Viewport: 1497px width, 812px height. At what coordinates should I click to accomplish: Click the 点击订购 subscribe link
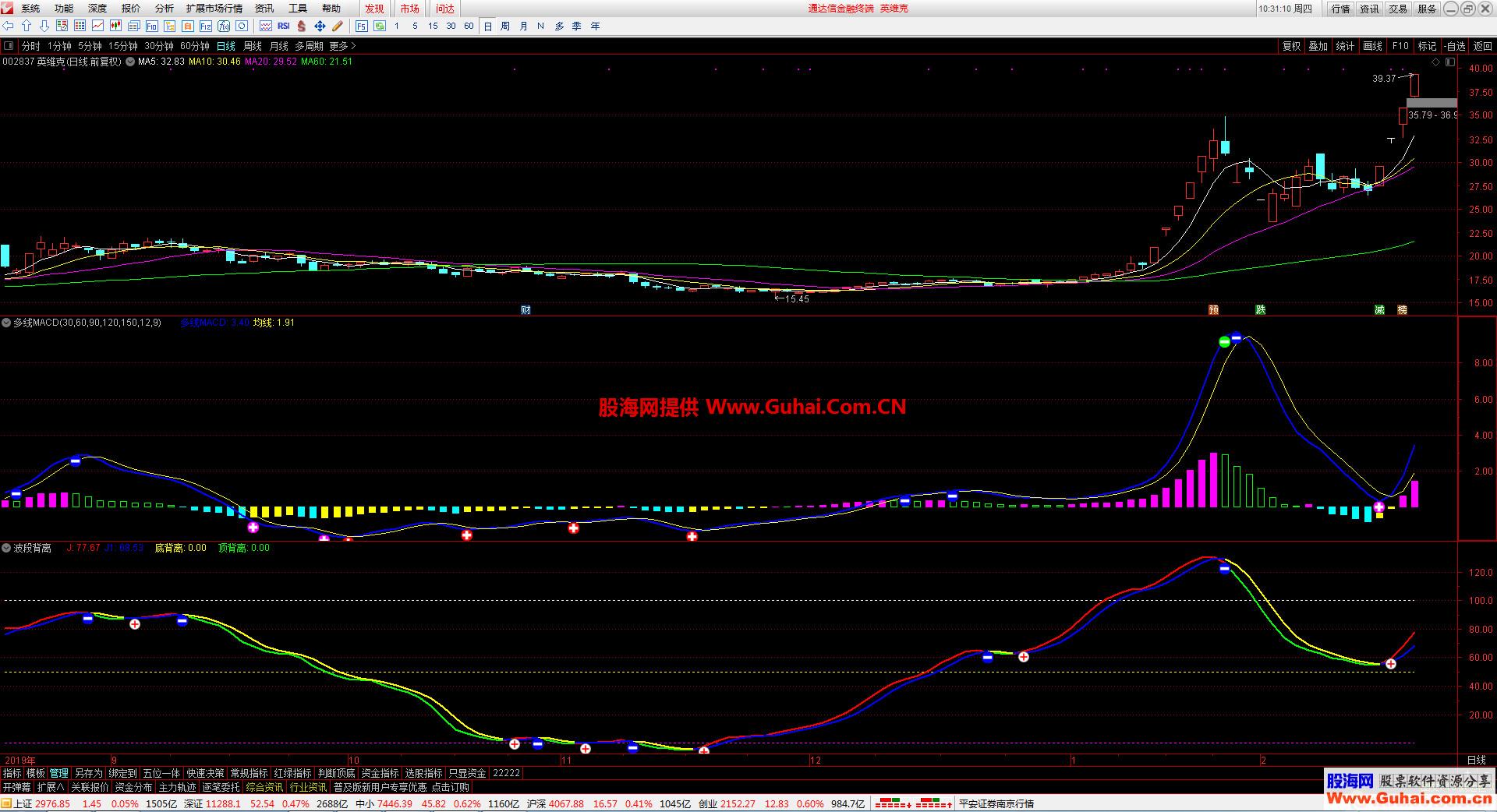(451, 788)
